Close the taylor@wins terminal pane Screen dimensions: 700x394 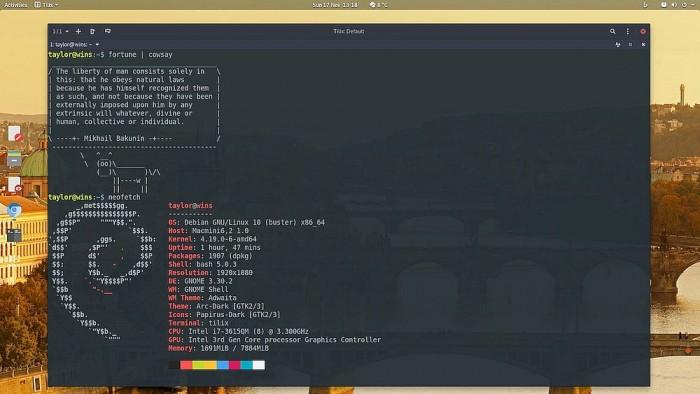click(643, 45)
